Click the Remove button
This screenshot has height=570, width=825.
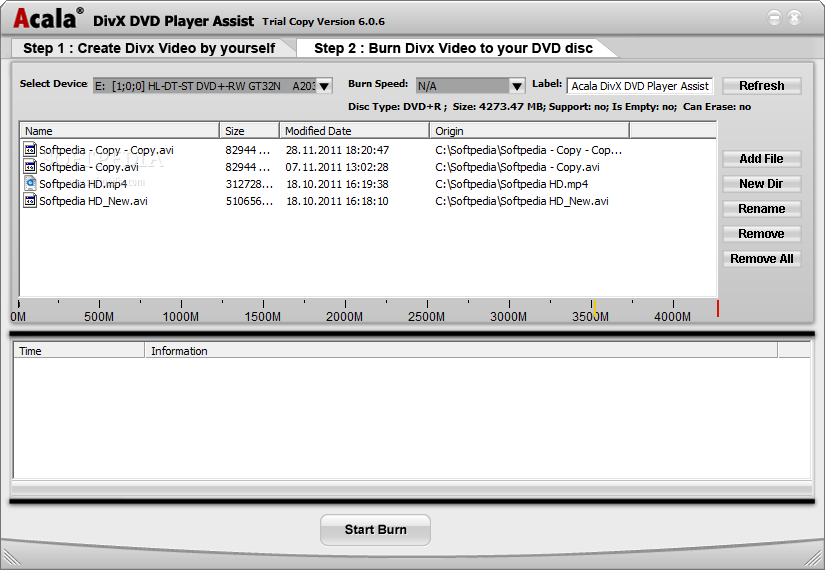tap(761, 234)
